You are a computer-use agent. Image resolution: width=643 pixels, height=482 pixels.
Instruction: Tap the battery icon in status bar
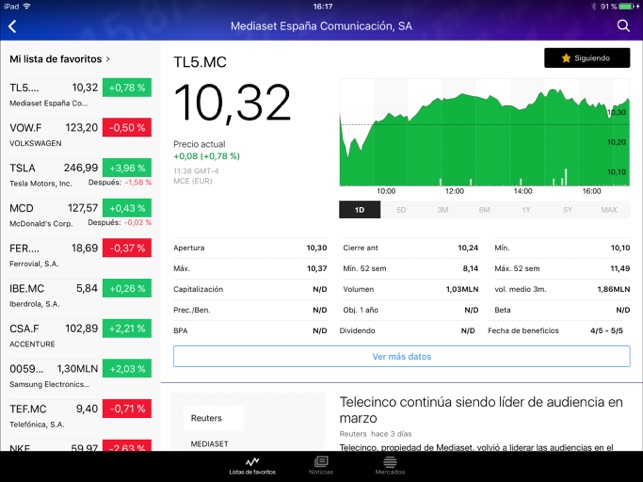click(627, 6)
